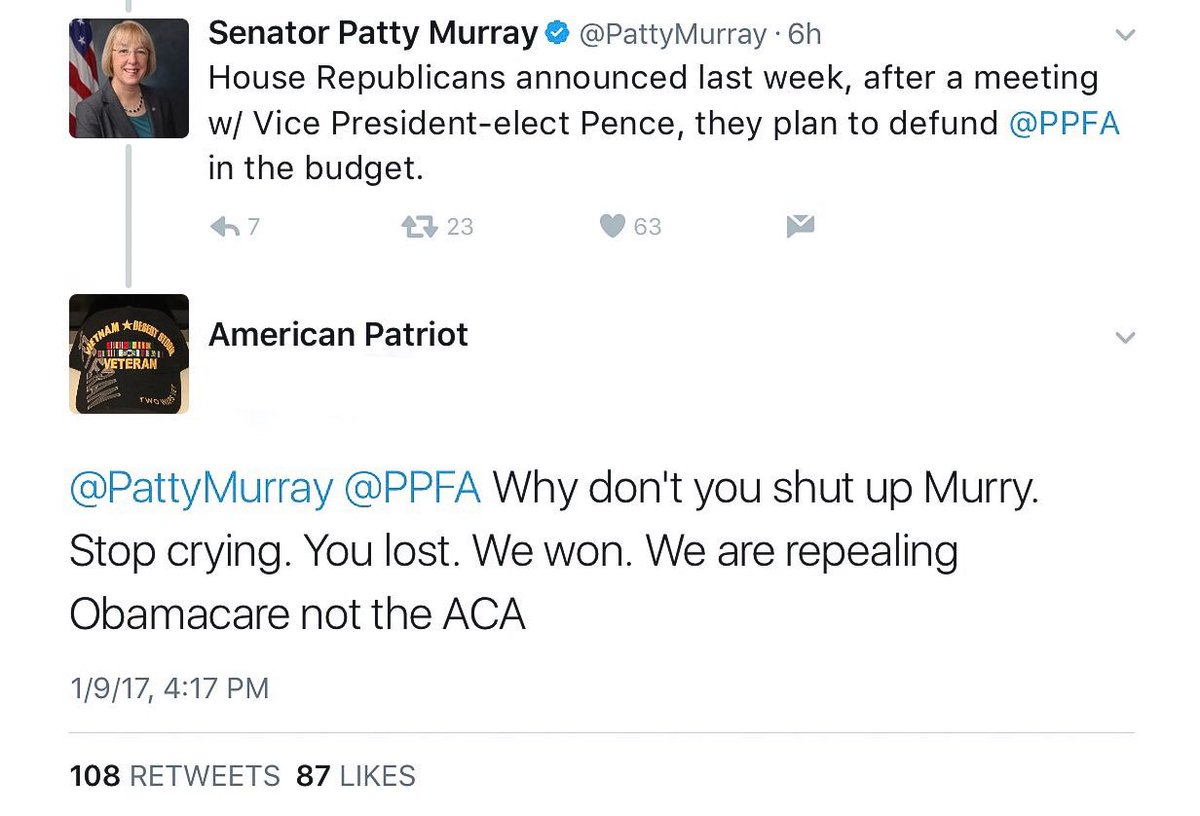Expand options chevron on Patty Murray's tweet

pos(1125,36)
